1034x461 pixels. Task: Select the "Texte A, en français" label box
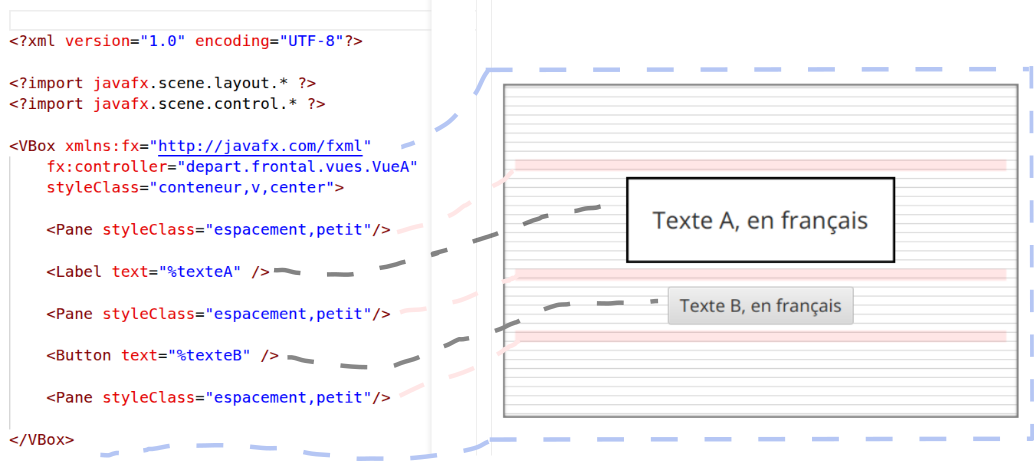point(760,220)
